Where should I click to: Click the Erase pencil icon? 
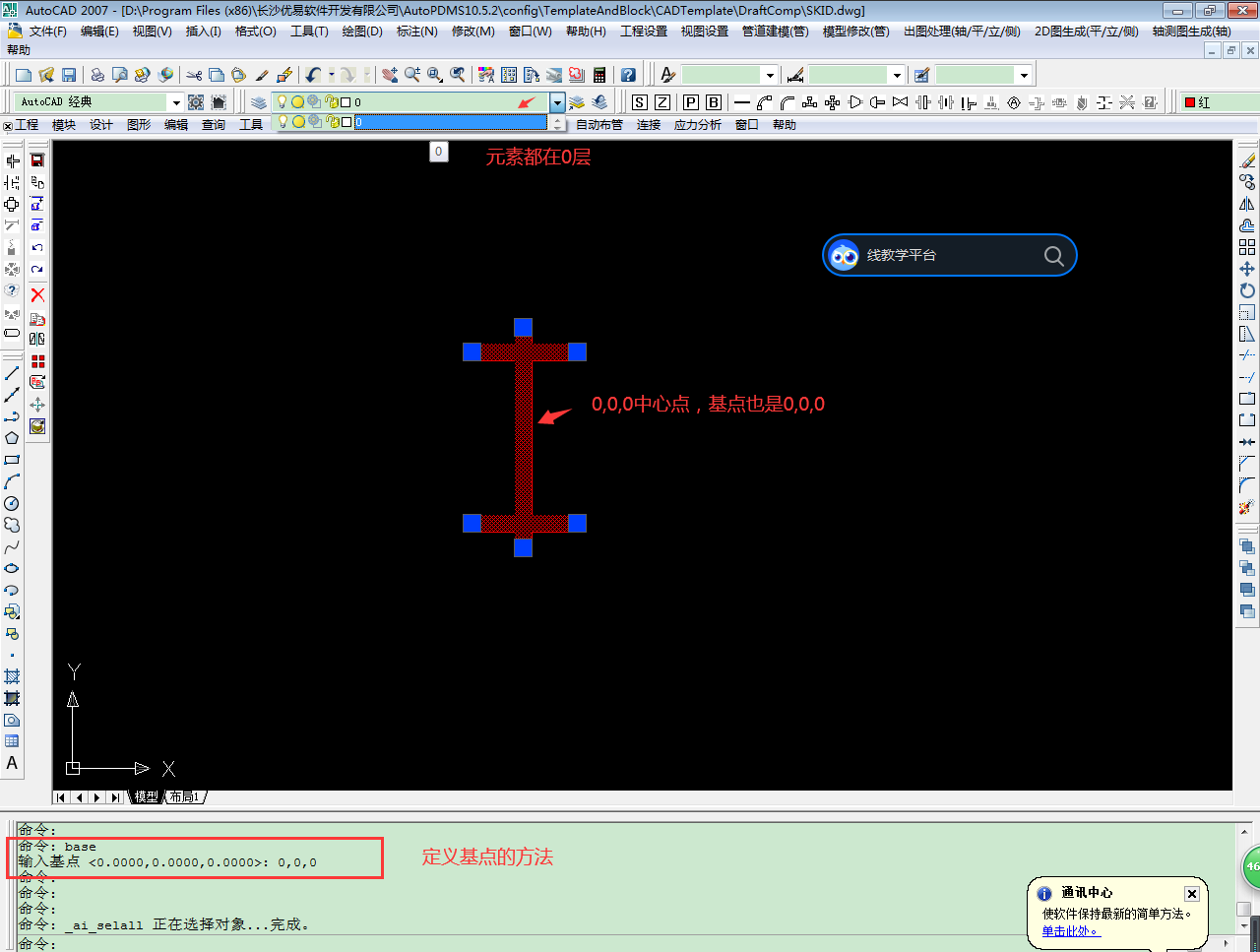point(1247,160)
